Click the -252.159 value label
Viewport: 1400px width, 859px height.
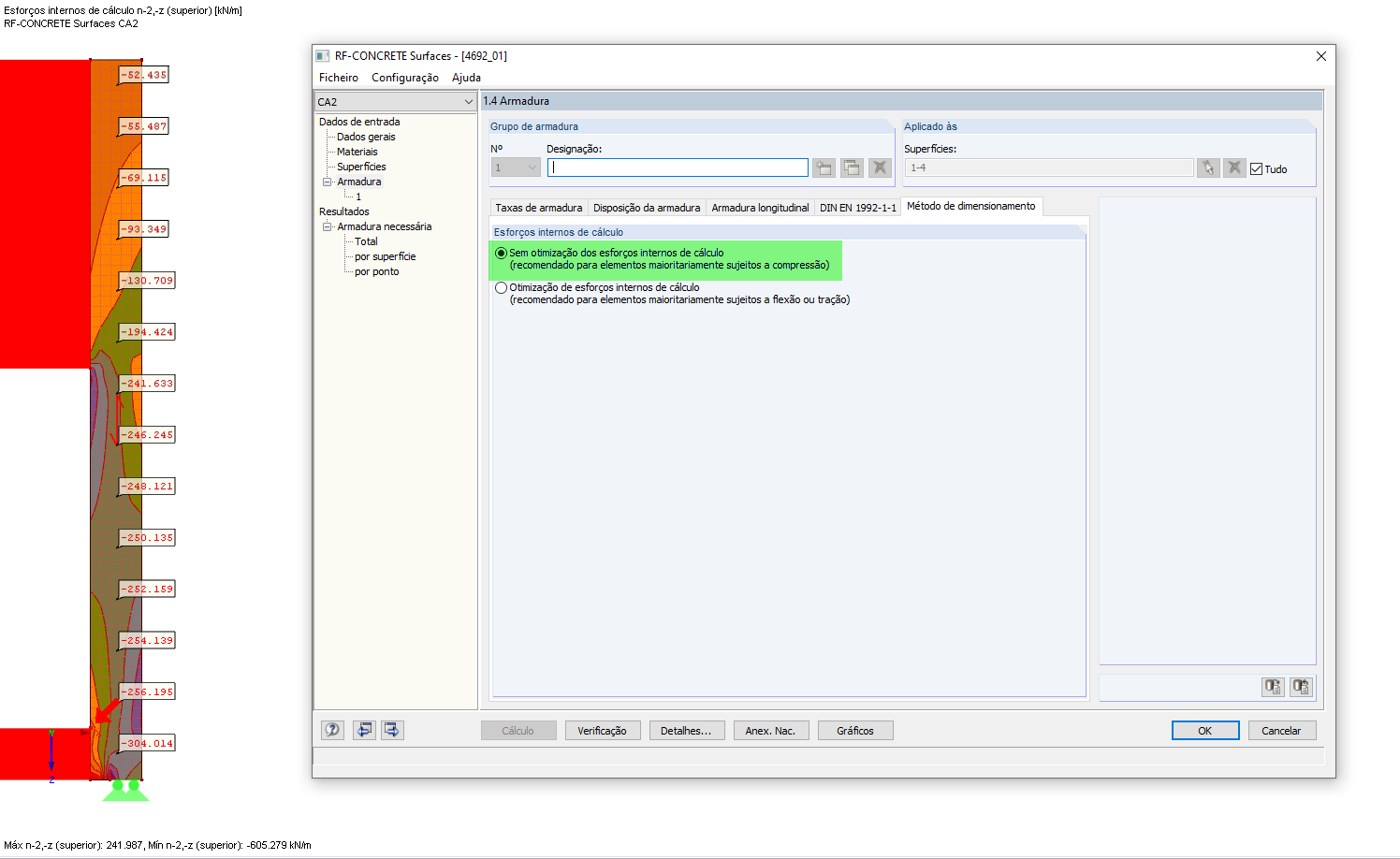147,590
